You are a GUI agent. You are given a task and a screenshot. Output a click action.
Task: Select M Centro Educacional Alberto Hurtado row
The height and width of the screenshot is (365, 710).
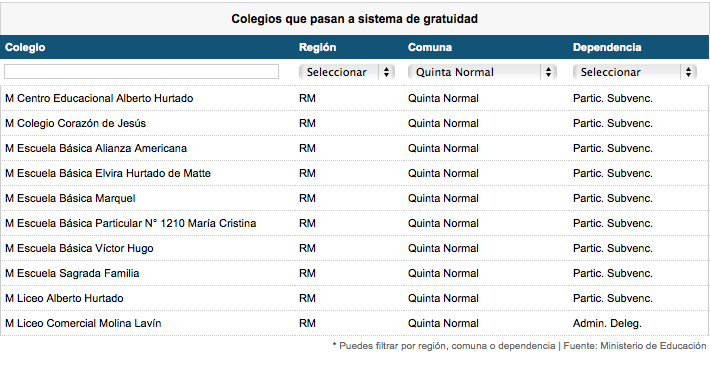[x=355, y=98]
